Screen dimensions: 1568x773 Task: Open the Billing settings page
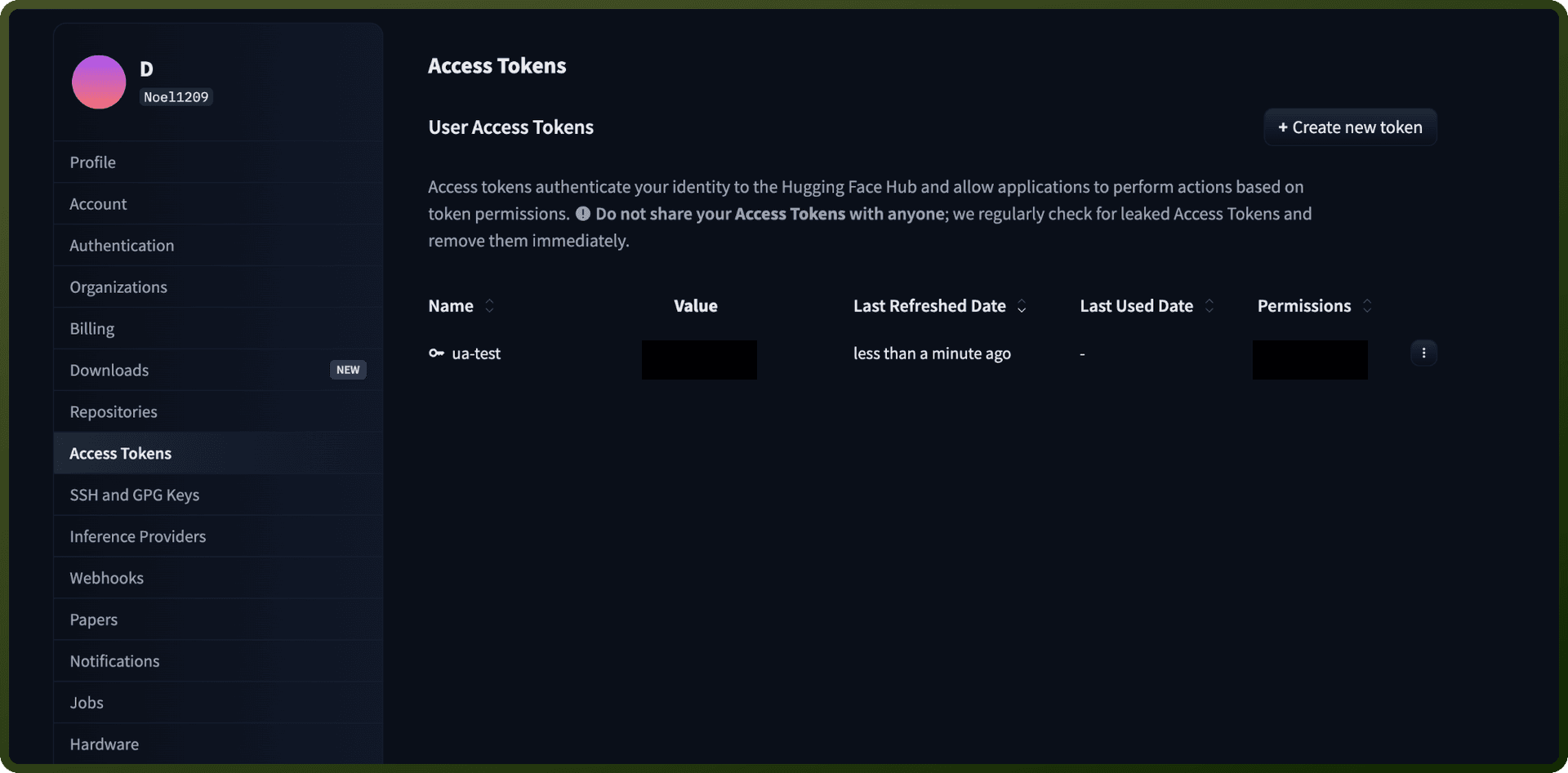(218, 329)
